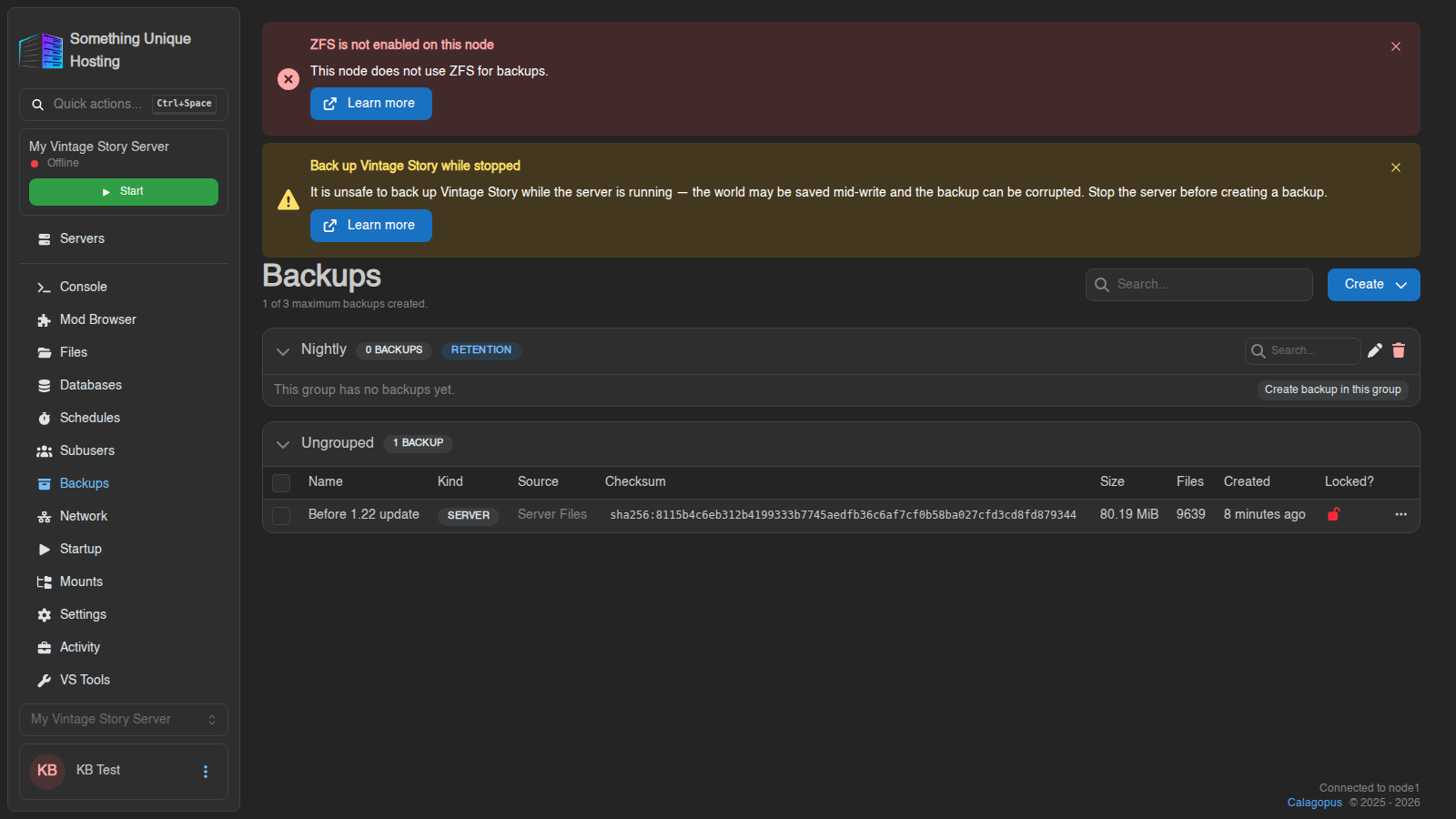Open Network via network icon
1456x819 pixels.
point(44,517)
